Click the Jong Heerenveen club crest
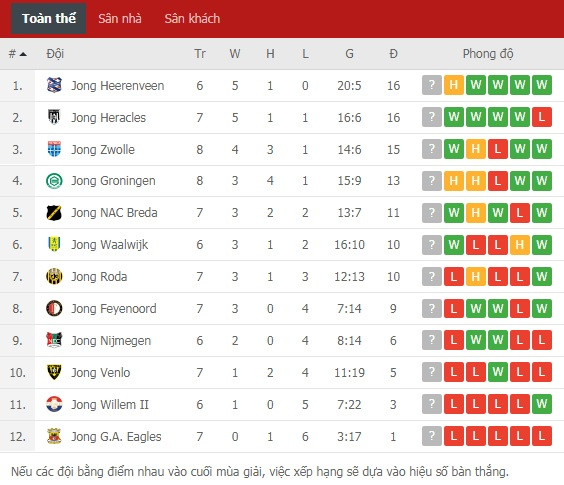Viewport: 564px width, 485px height. (54, 85)
